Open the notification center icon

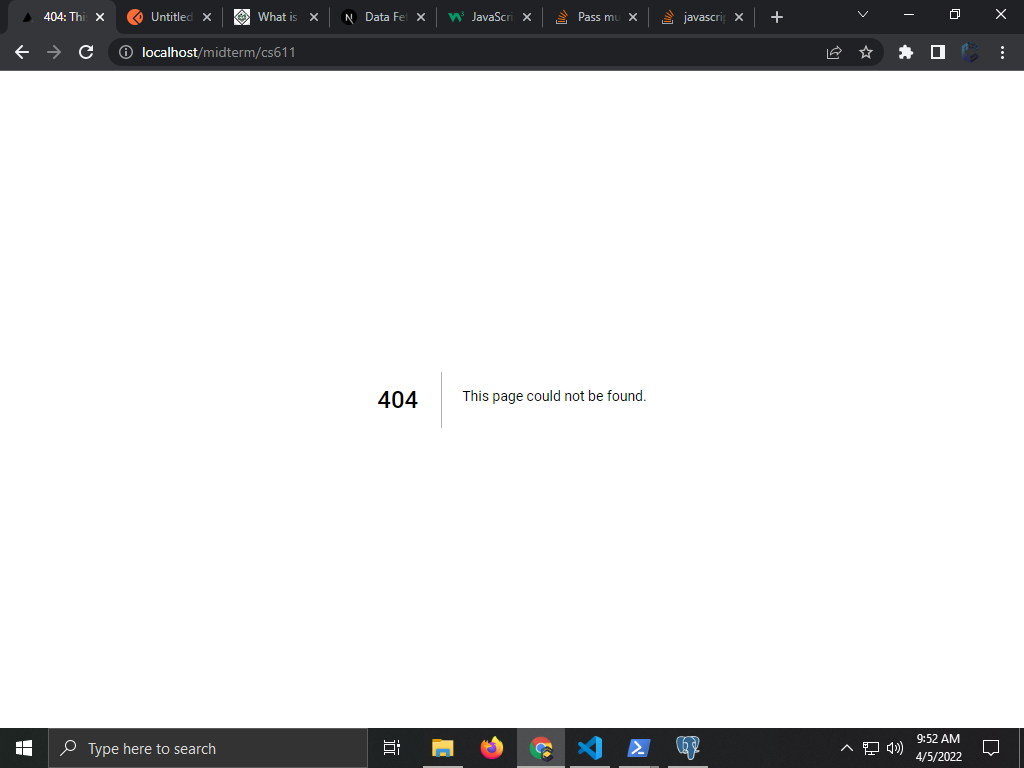click(x=991, y=748)
